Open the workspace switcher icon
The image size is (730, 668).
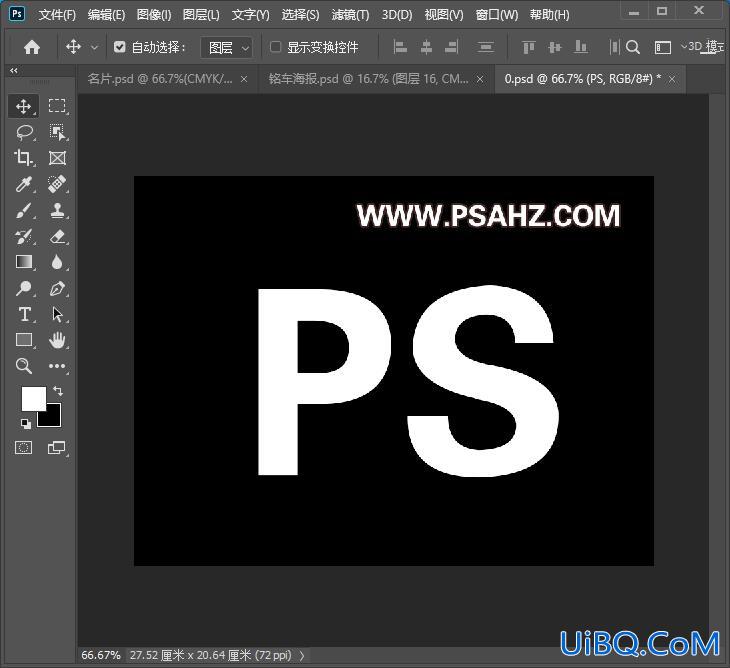[663, 47]
